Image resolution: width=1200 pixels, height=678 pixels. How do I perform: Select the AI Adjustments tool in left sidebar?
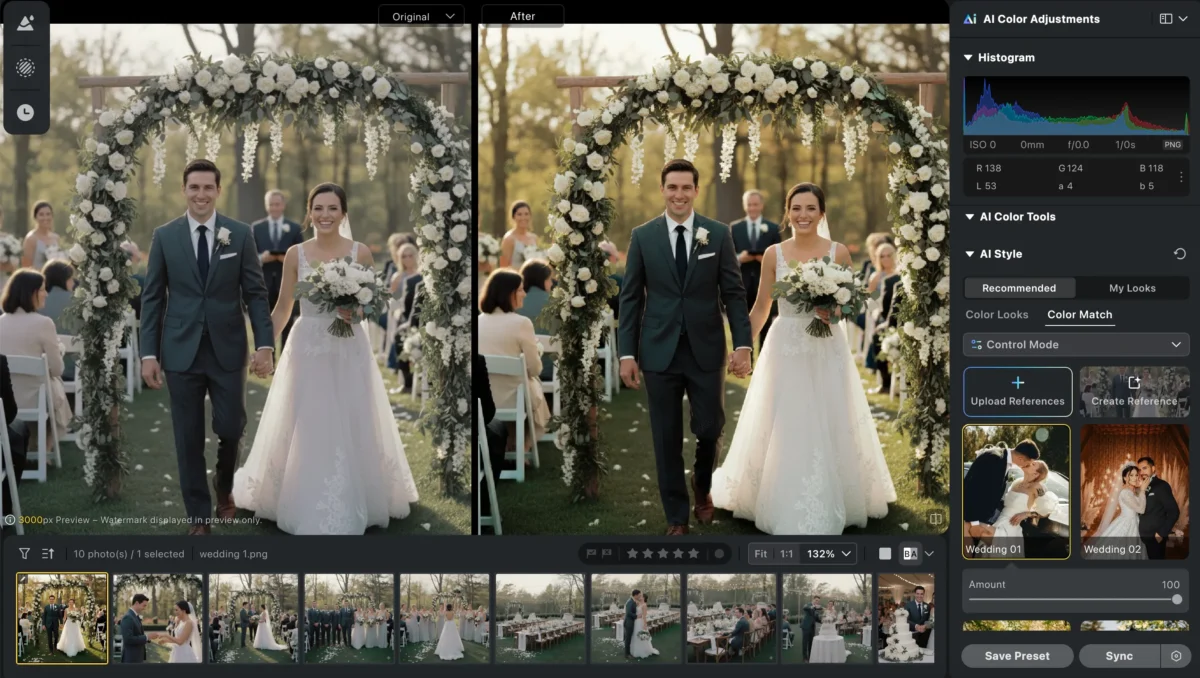(x=26, y=22)
